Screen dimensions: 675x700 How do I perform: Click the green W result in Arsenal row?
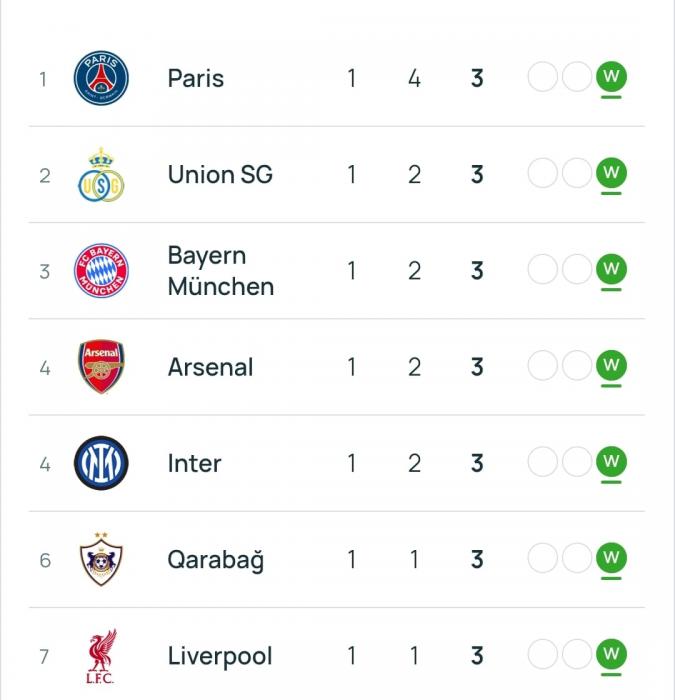pyautogui.click(x=611, y=366)
